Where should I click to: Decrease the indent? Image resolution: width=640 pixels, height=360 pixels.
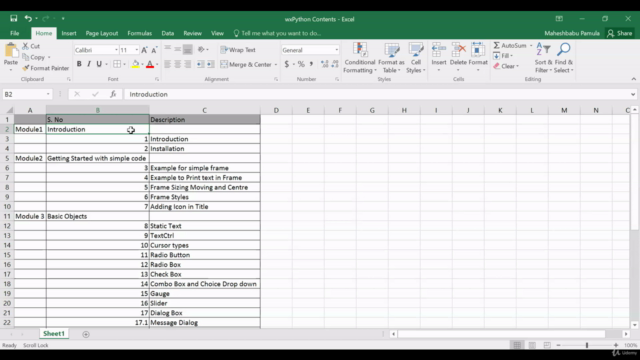coord(200,64)
